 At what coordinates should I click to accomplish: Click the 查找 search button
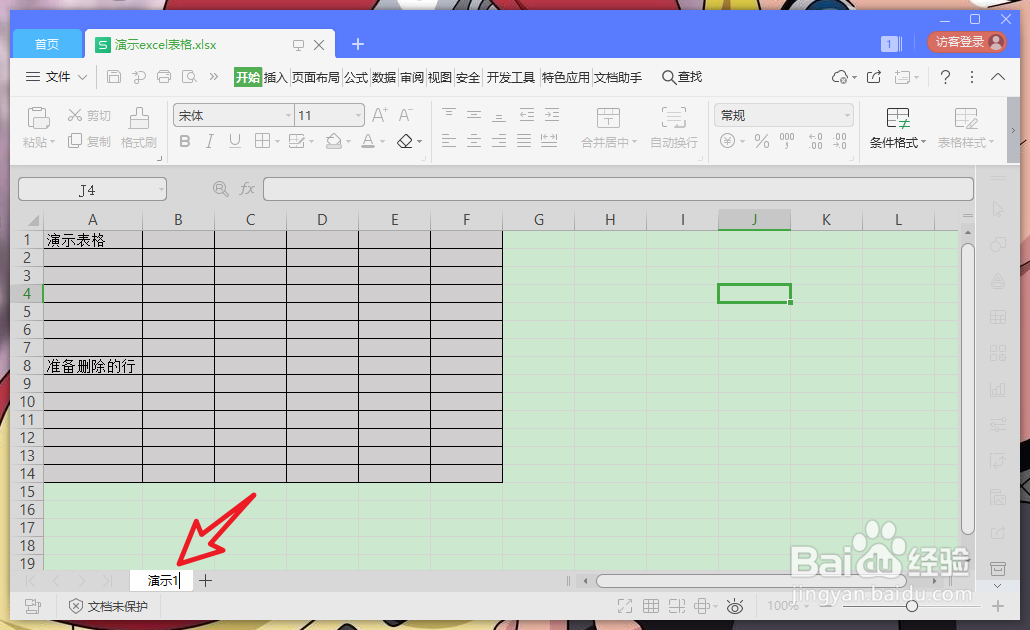(682, 78)
